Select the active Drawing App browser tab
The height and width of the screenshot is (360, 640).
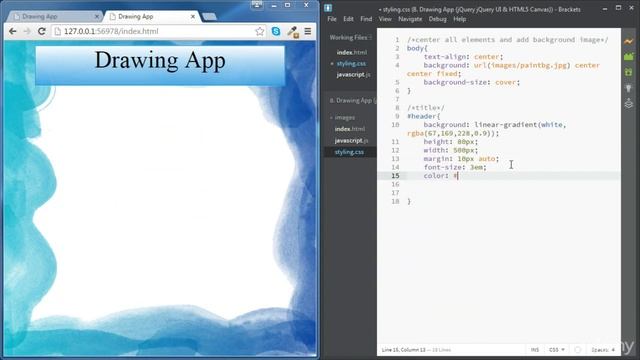point(151,17)
